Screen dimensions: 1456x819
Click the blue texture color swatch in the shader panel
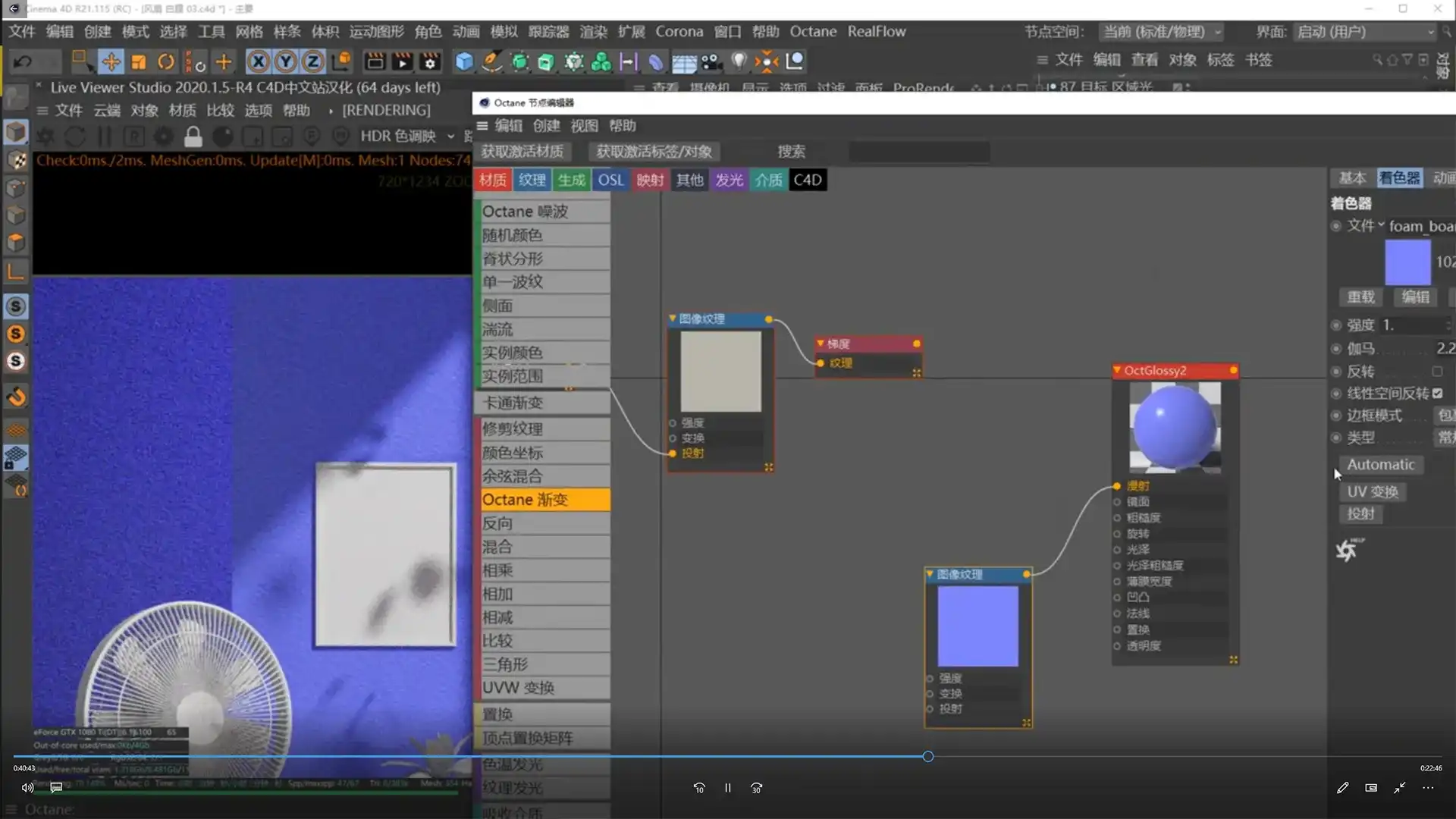[1408, 262]
